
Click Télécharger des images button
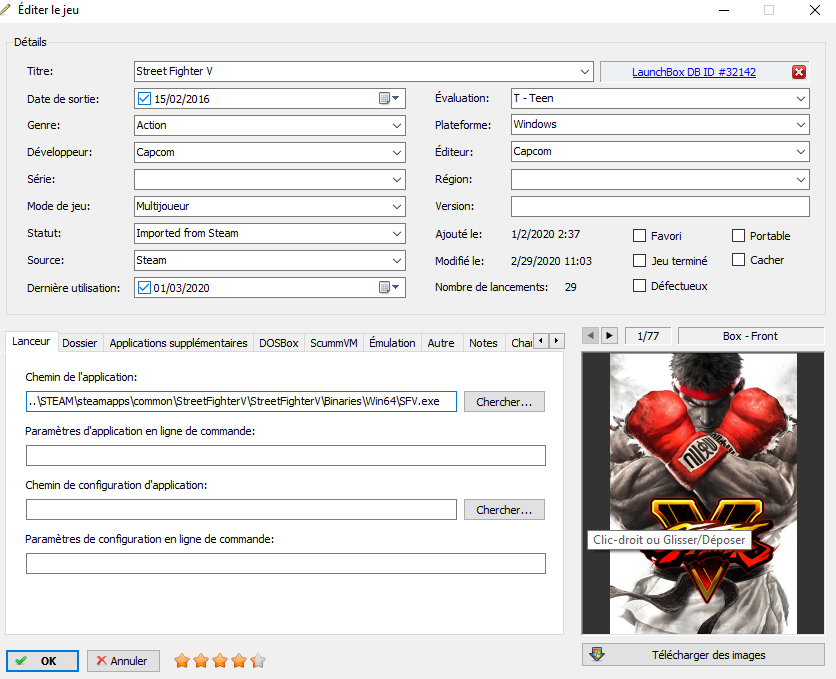703,654
